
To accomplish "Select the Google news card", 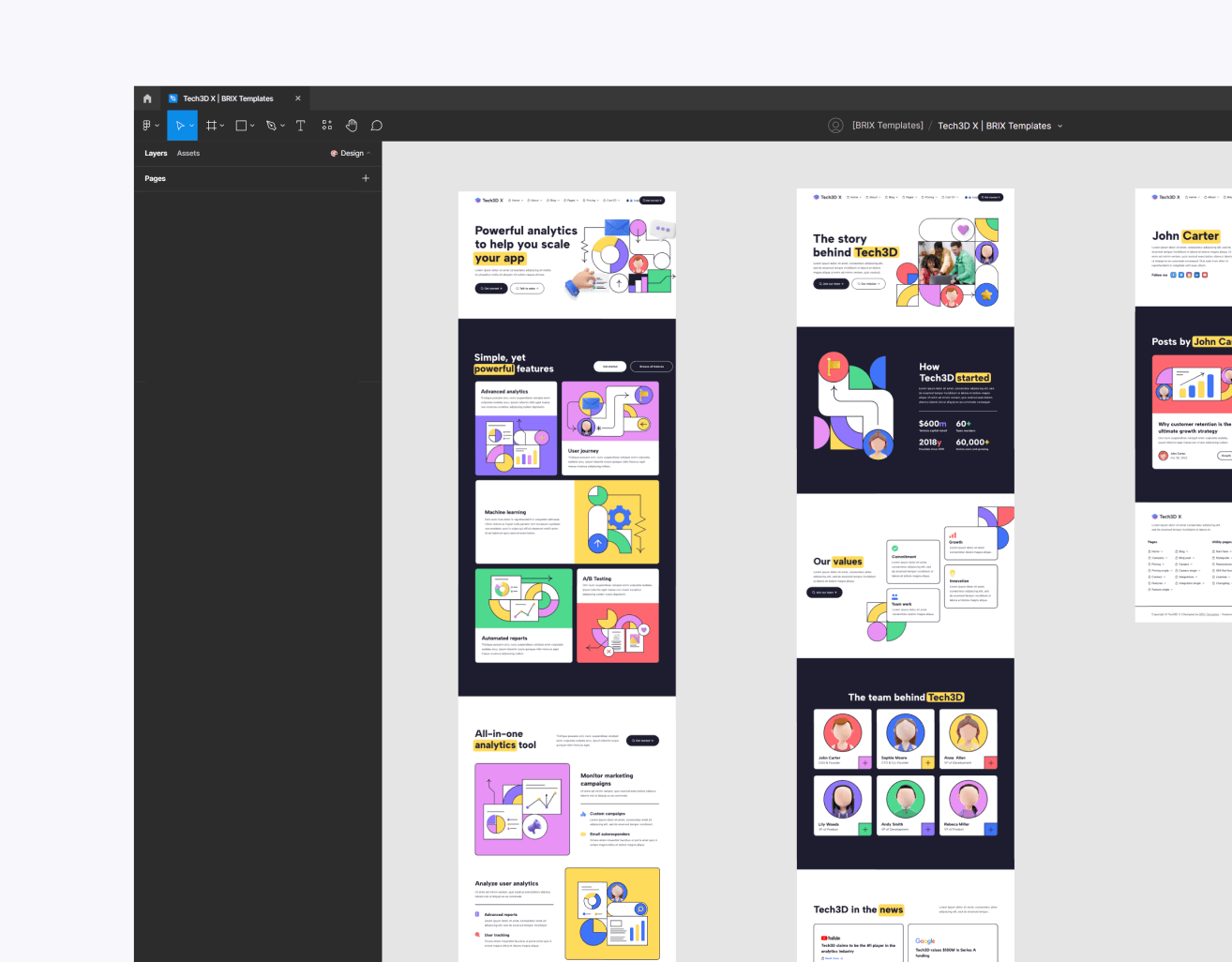I will (x=954, y=944).
